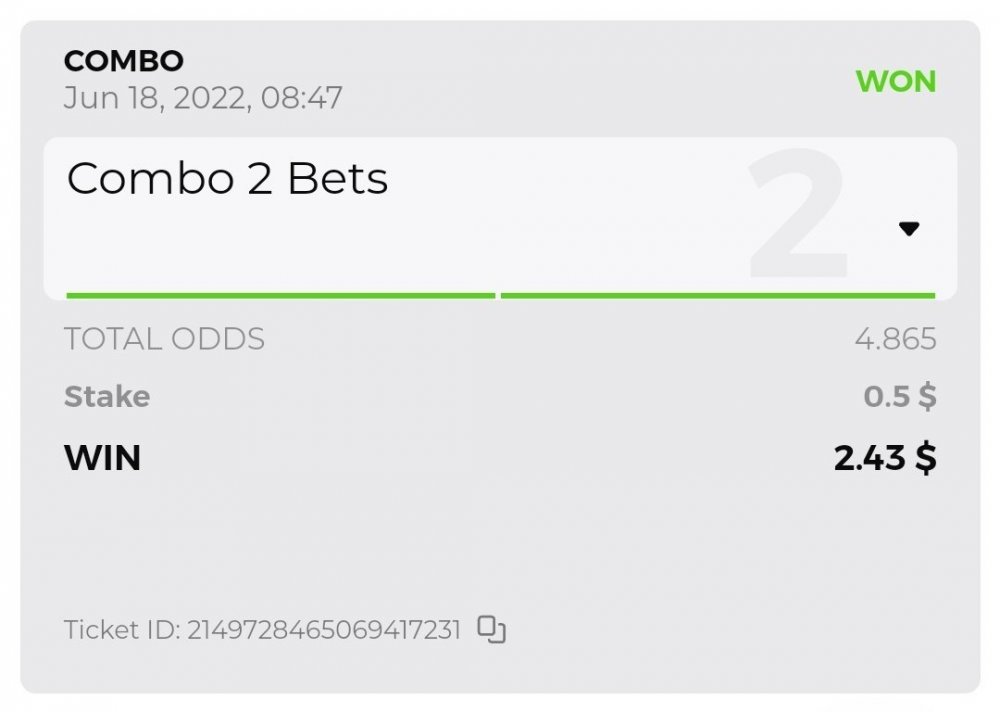Screen dimensions: 1000x712
Task: Click the Combo 2 Bets title text
Action: (x=227, y=179)
